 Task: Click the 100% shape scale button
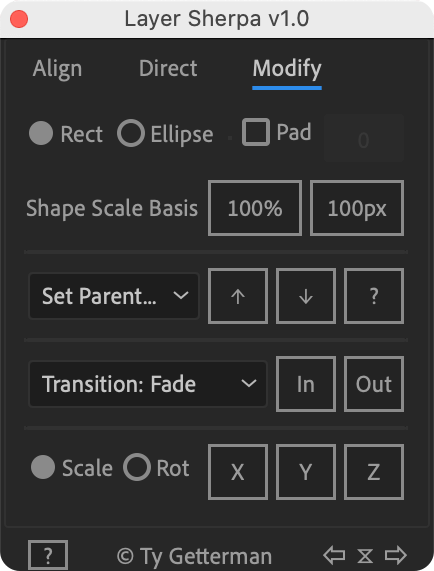255,208
